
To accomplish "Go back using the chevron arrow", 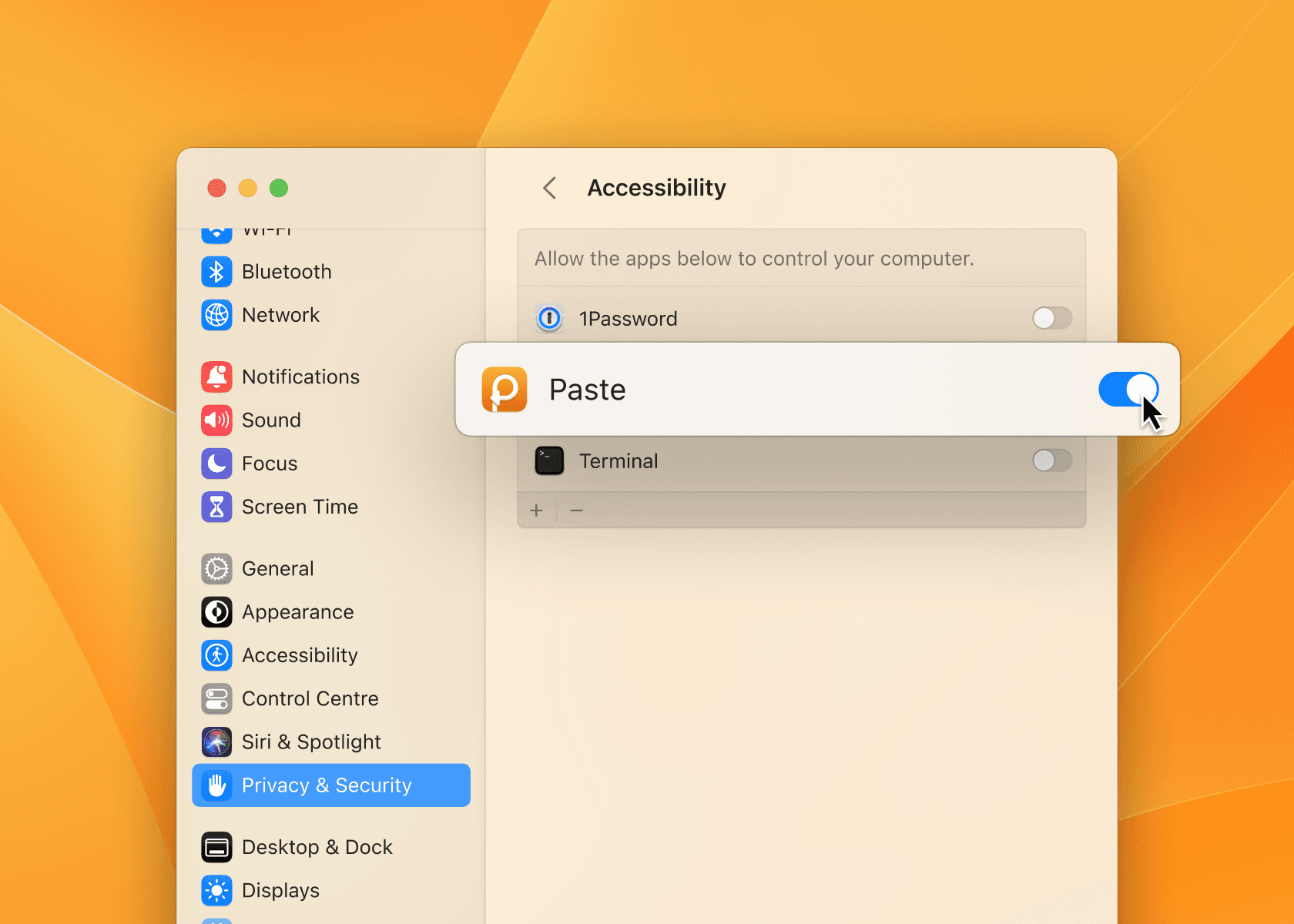I will [x=550, y=188].
